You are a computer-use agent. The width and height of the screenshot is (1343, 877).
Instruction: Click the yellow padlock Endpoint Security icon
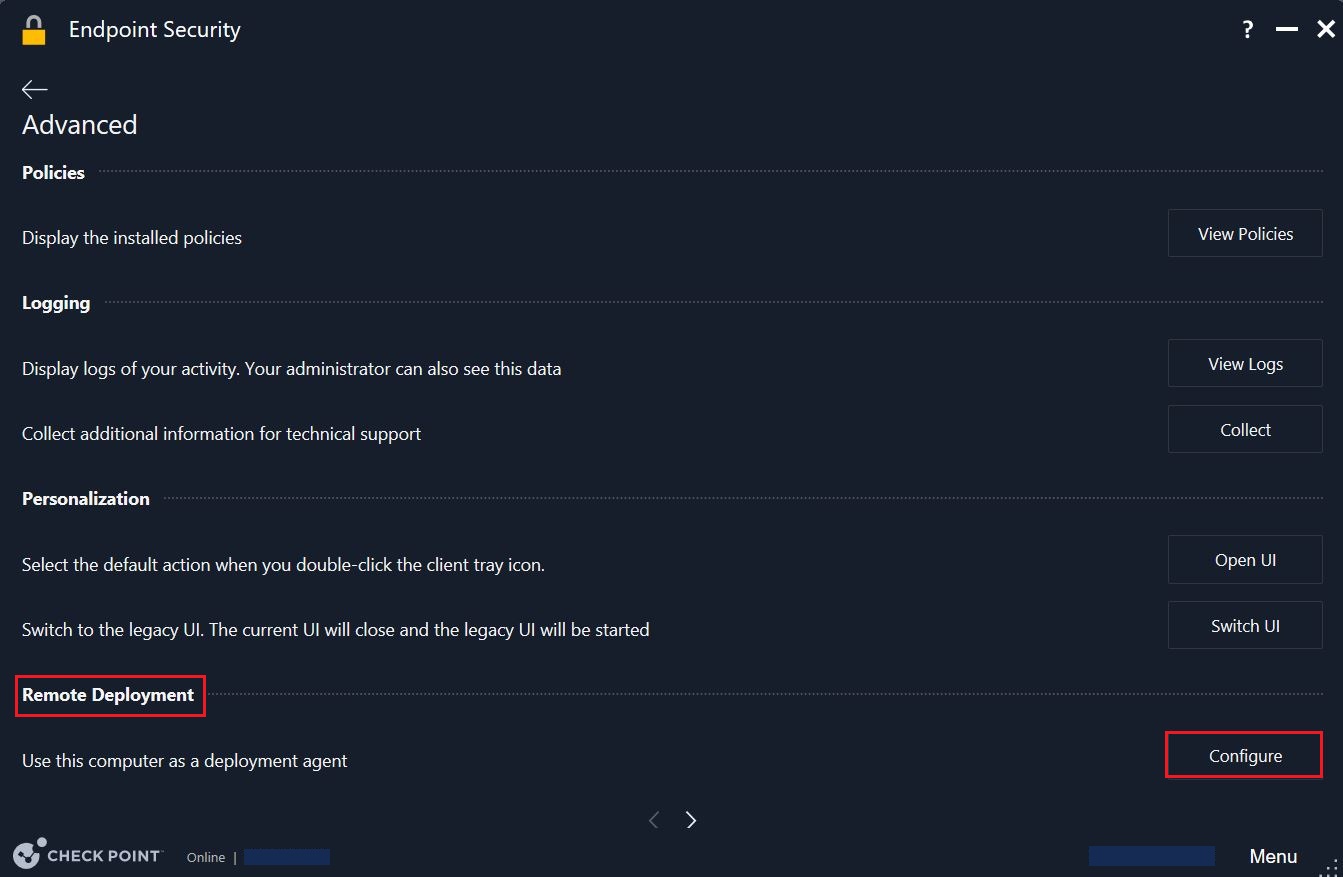(x=34, y=30)
